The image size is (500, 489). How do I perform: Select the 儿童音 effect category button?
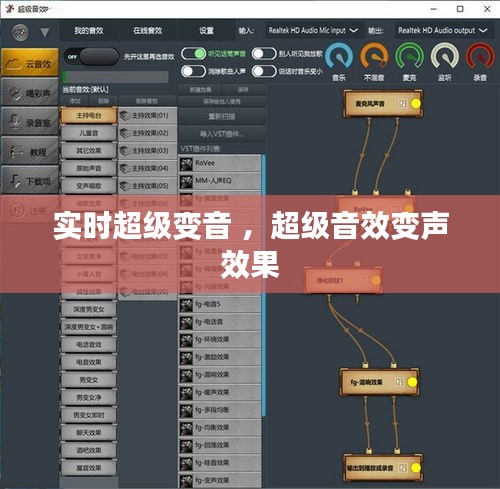pos(89,133)
